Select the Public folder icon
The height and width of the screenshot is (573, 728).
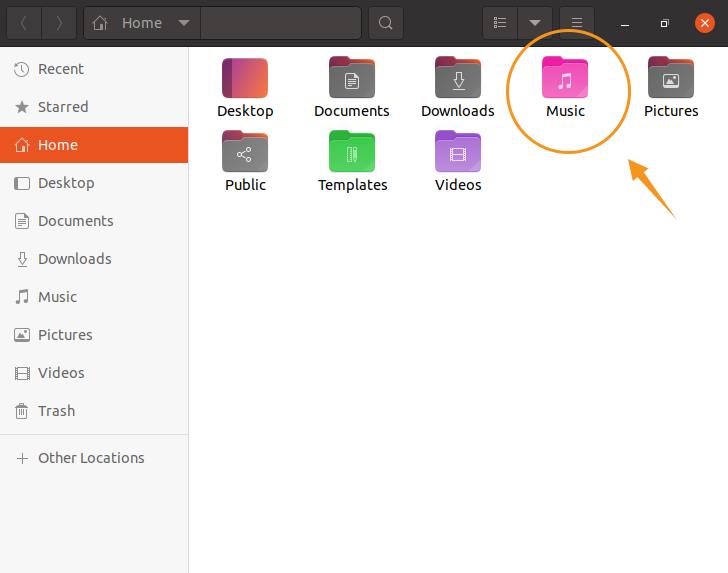point(245,151)
